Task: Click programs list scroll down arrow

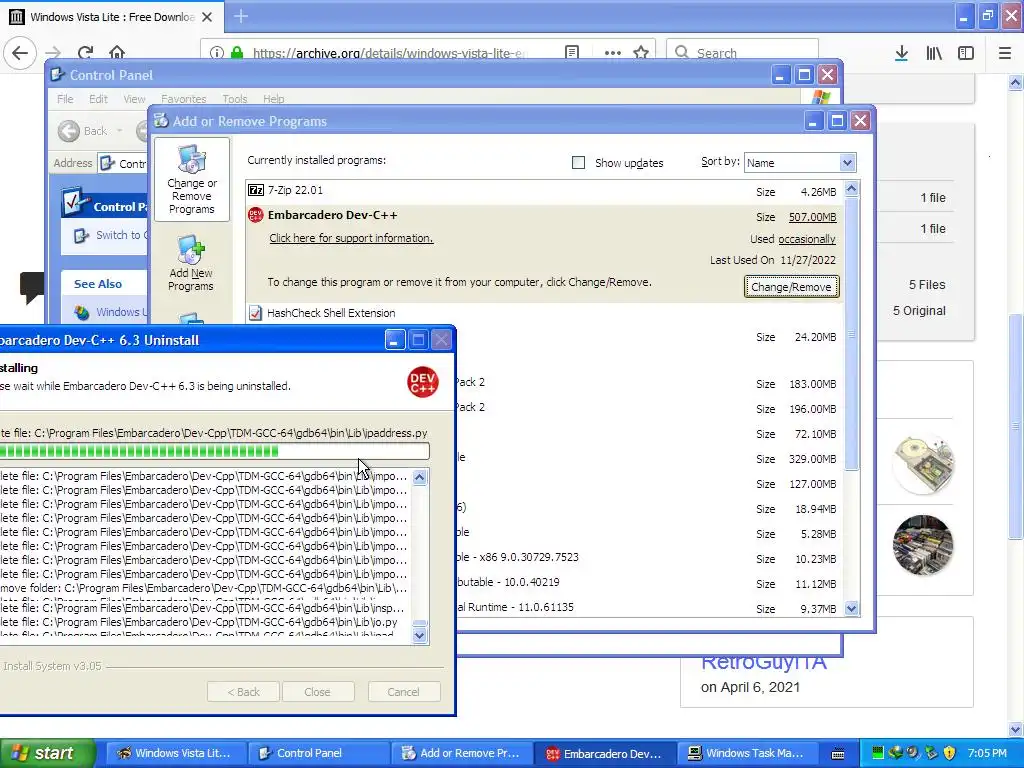Action: (x=851, y=609)
